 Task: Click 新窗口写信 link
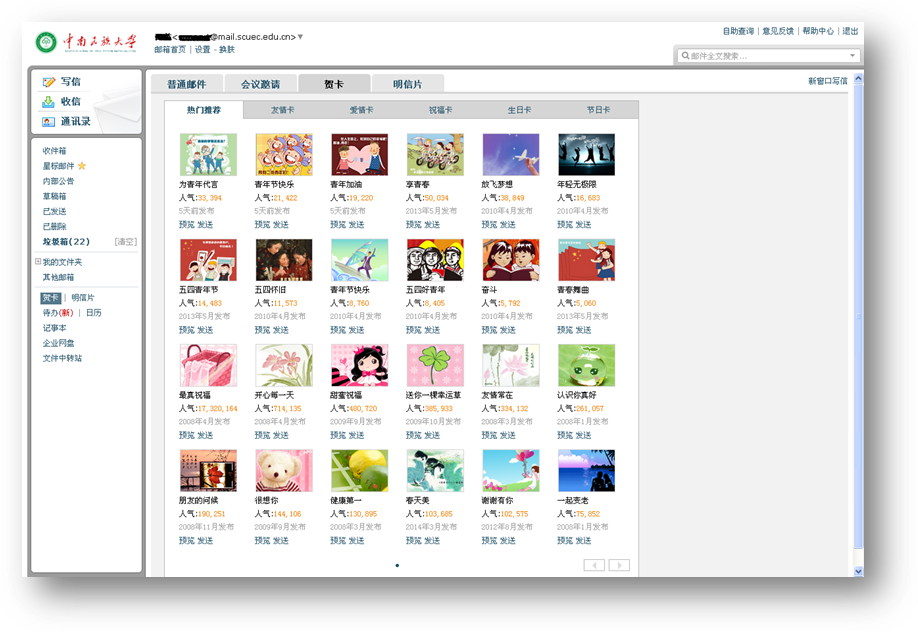coord(828,81)
